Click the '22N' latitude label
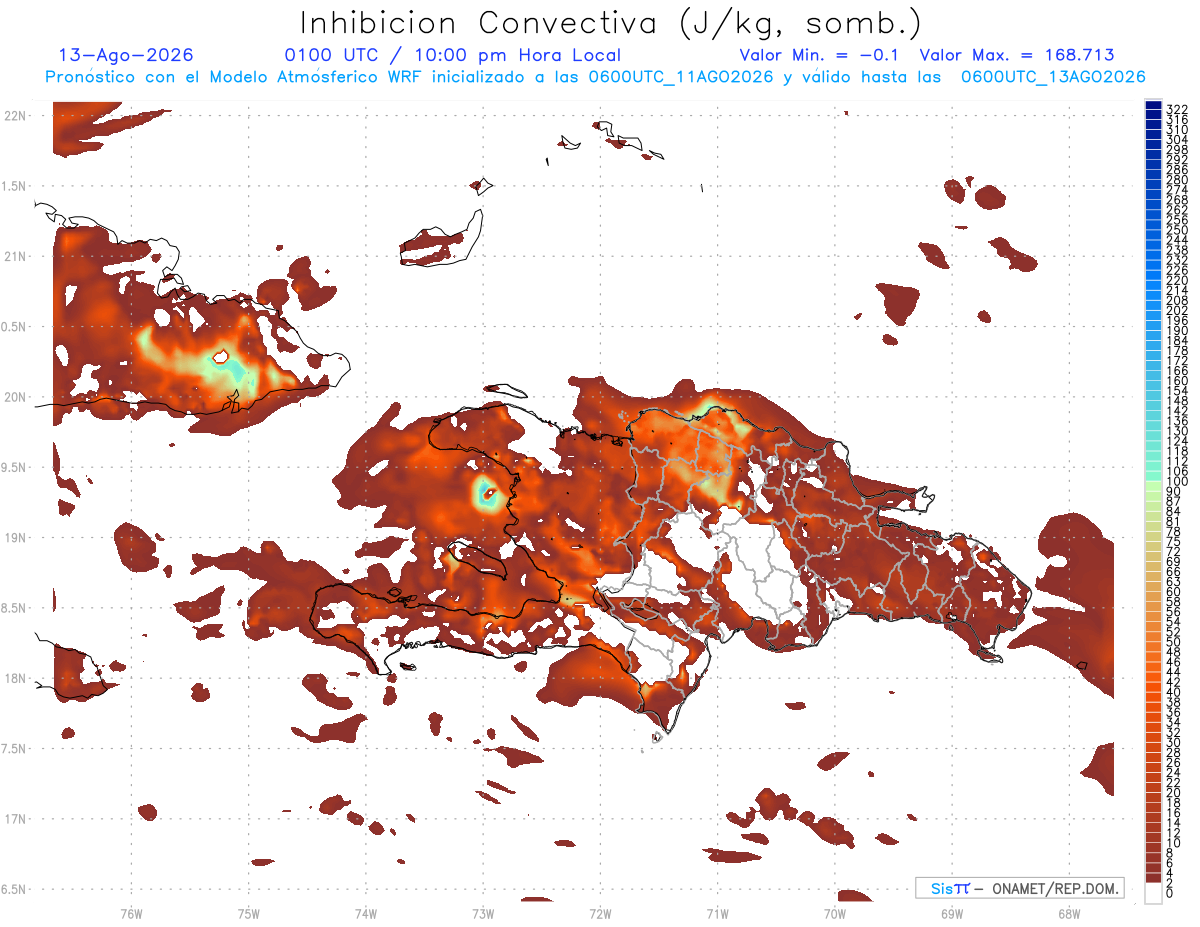The image size is (1200, 927). [x=14, y=116]
